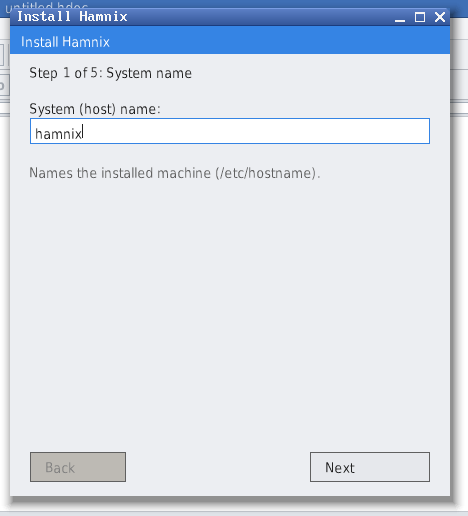
Task: Click the Next button
Action: click(370, 467)
